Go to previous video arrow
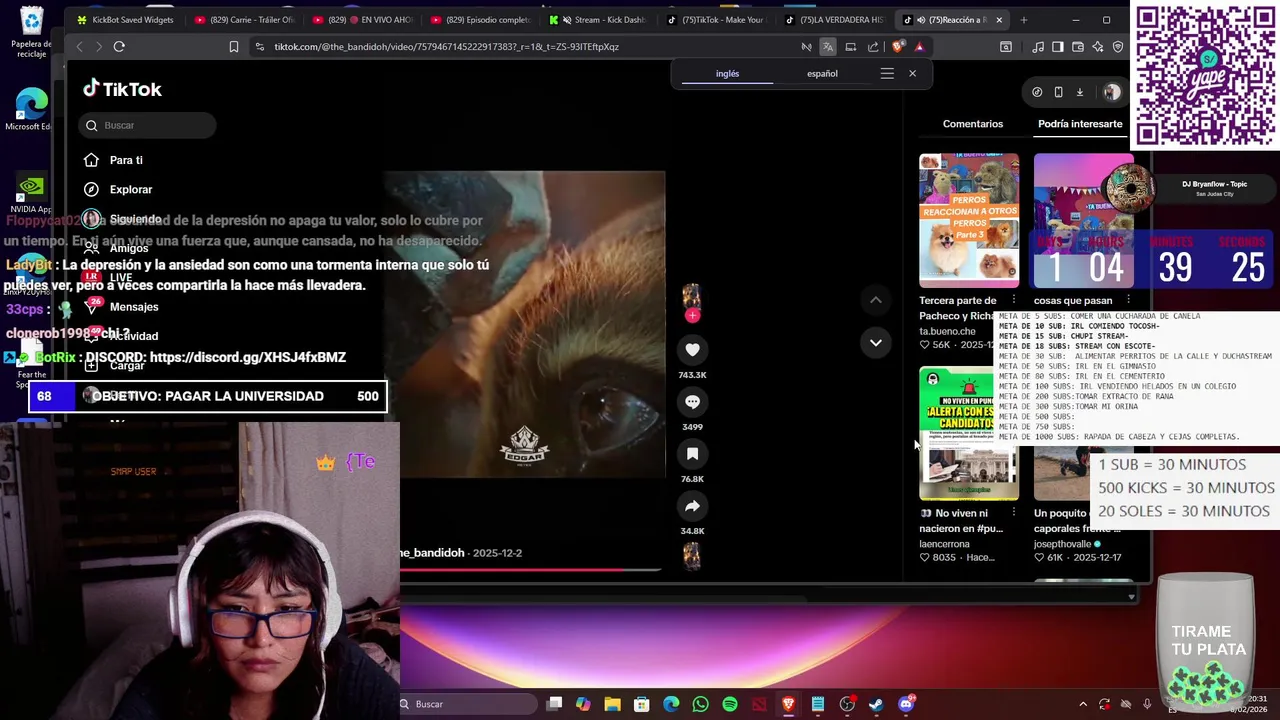1280x720 pixels. coord(875,299)
